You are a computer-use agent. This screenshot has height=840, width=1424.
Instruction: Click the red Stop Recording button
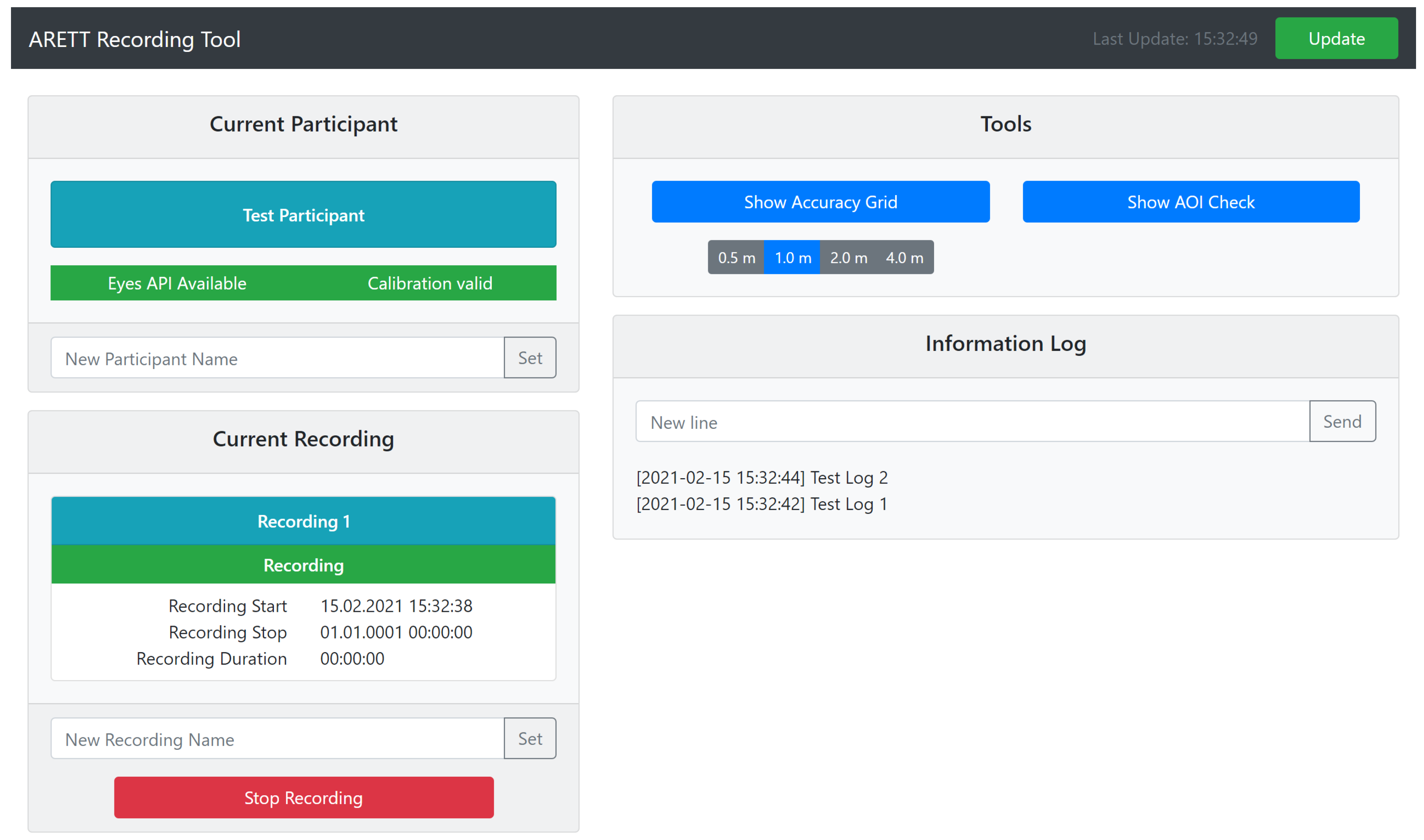[x=304, y=798]
